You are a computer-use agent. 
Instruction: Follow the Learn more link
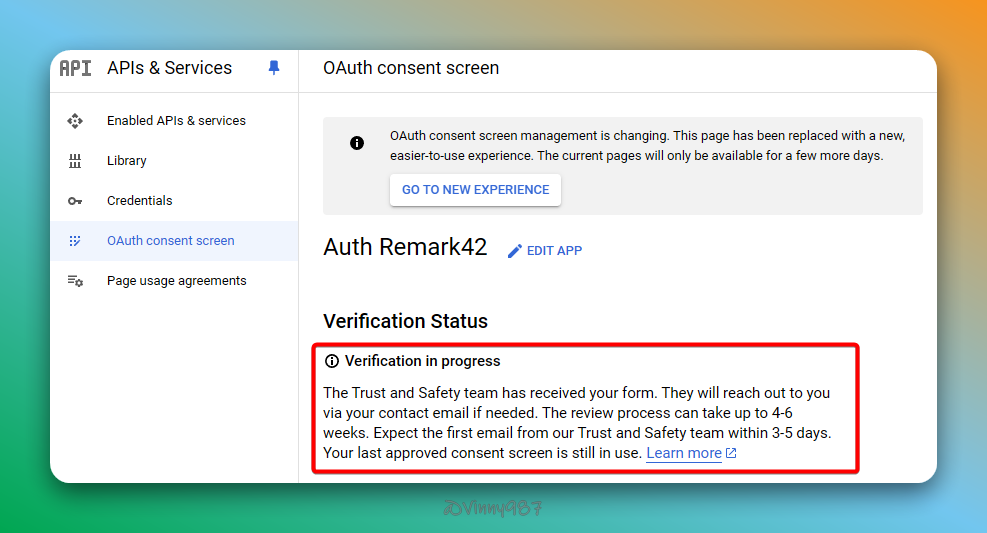pyautogui.click(x=684, y=454)
